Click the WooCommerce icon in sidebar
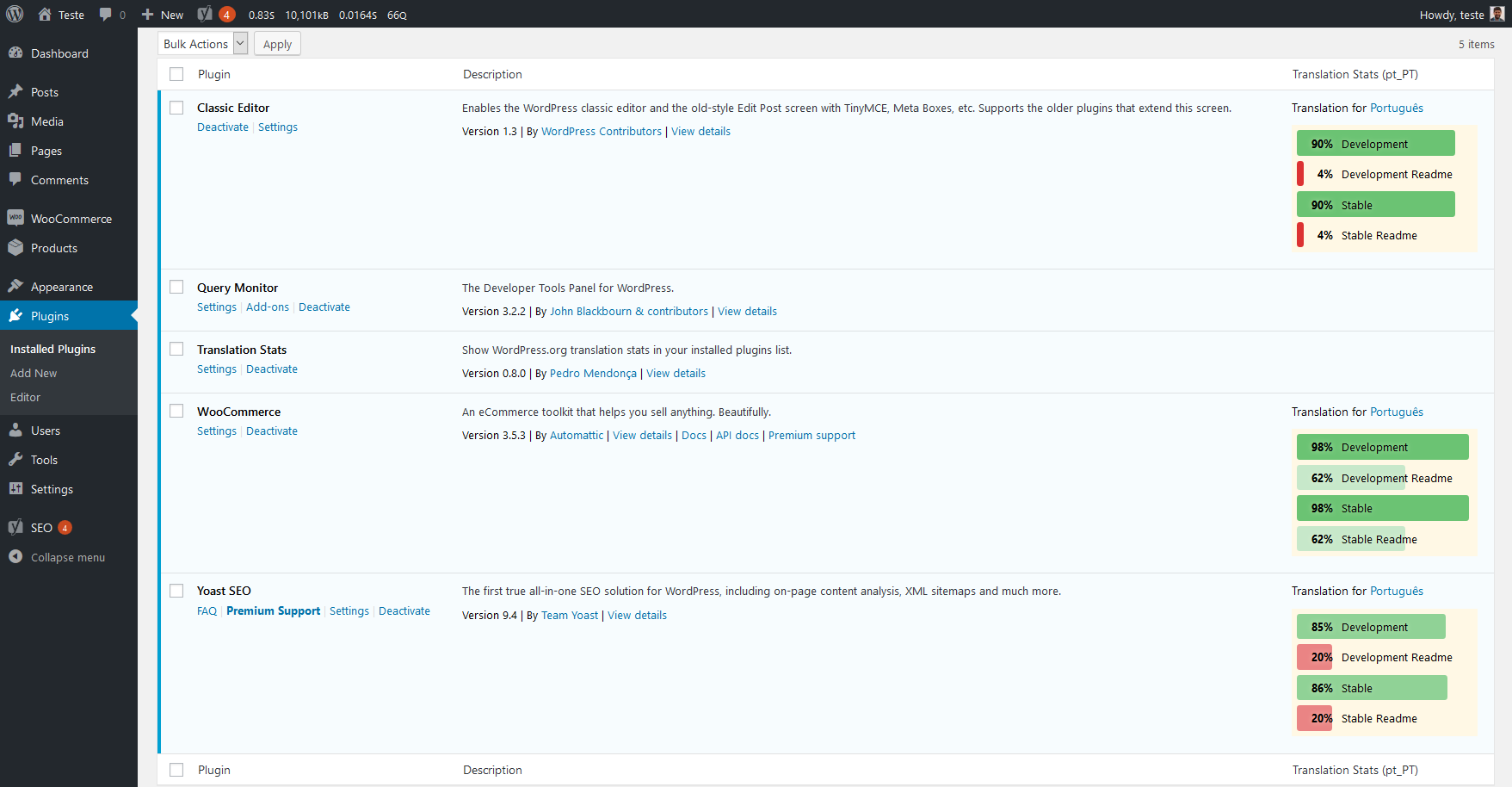1512x787 pixels. (15, 218)
